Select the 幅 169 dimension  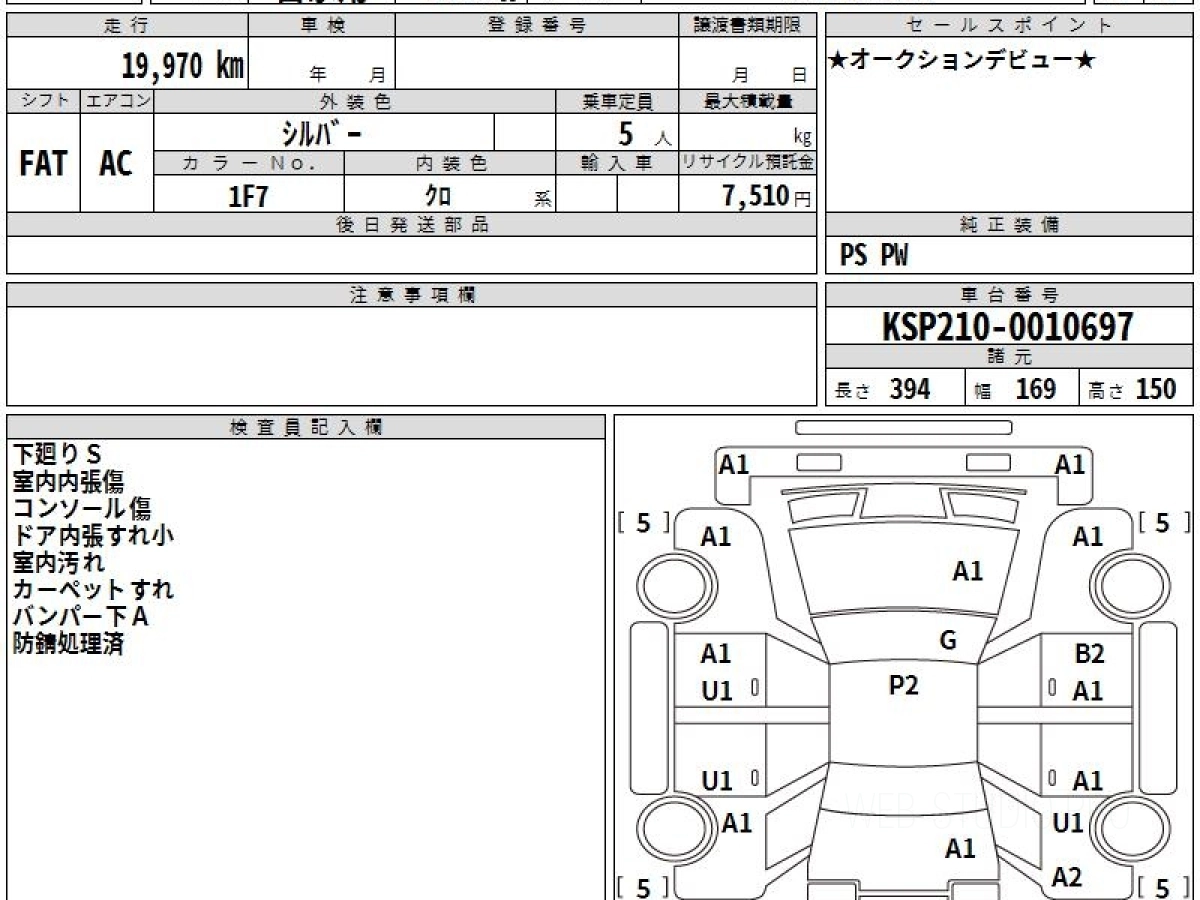pos(1016,389)
